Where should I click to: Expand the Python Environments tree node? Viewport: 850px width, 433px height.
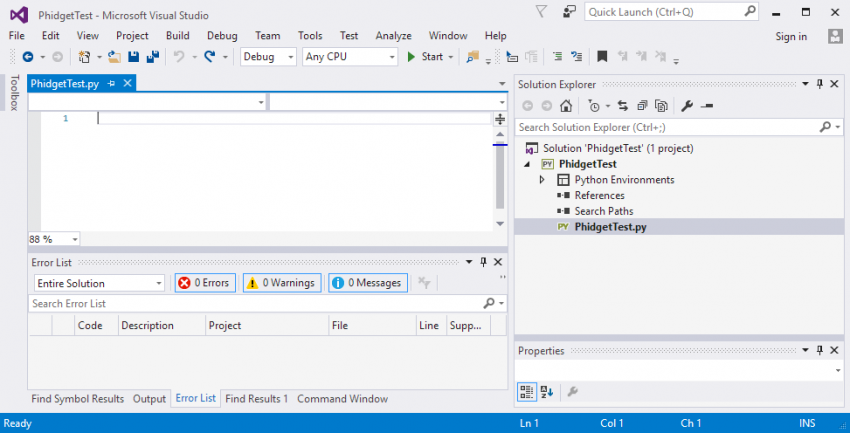coord(542,179)
